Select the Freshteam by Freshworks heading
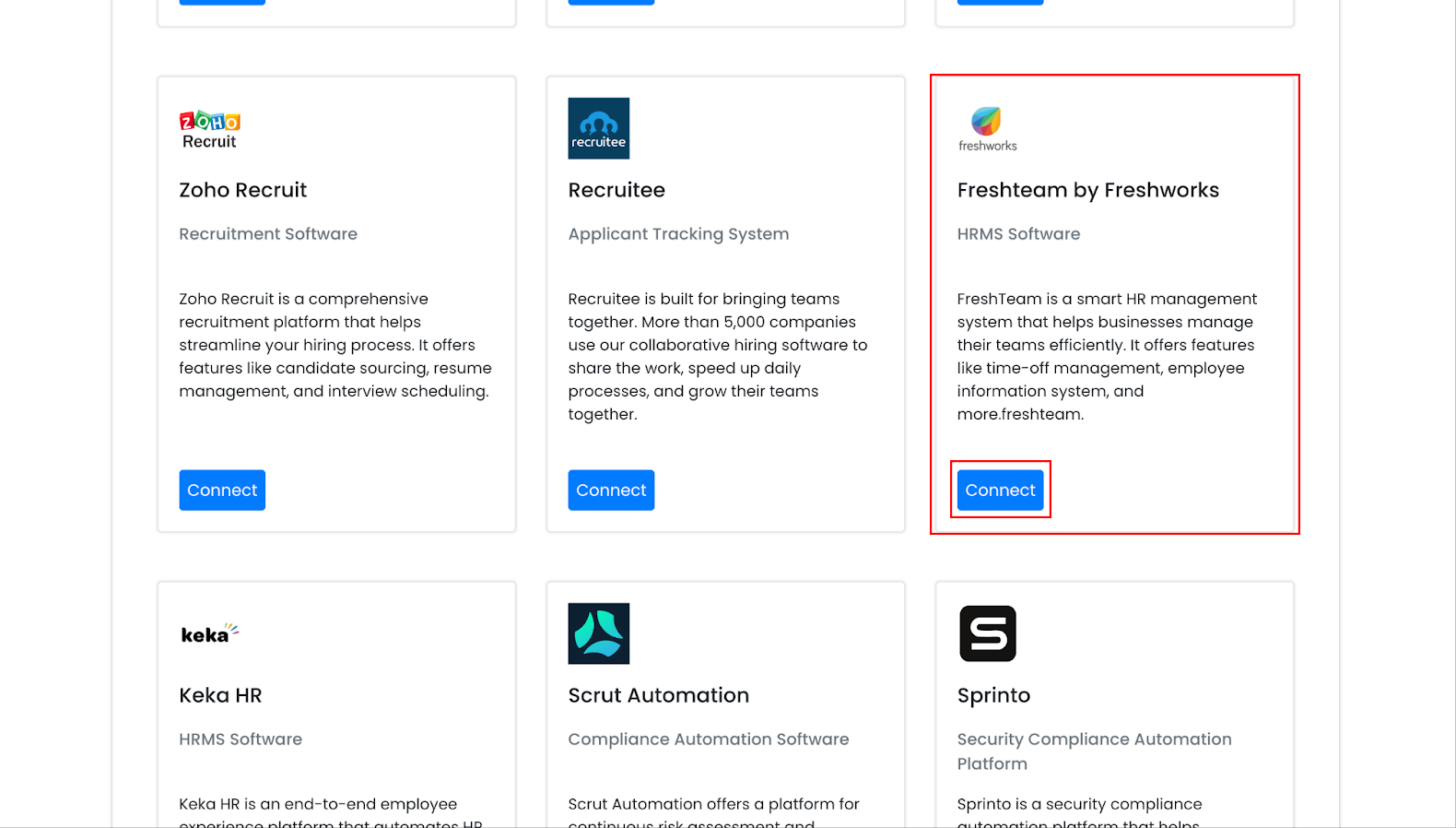The image size is (1456, 828). [1087, 190]
